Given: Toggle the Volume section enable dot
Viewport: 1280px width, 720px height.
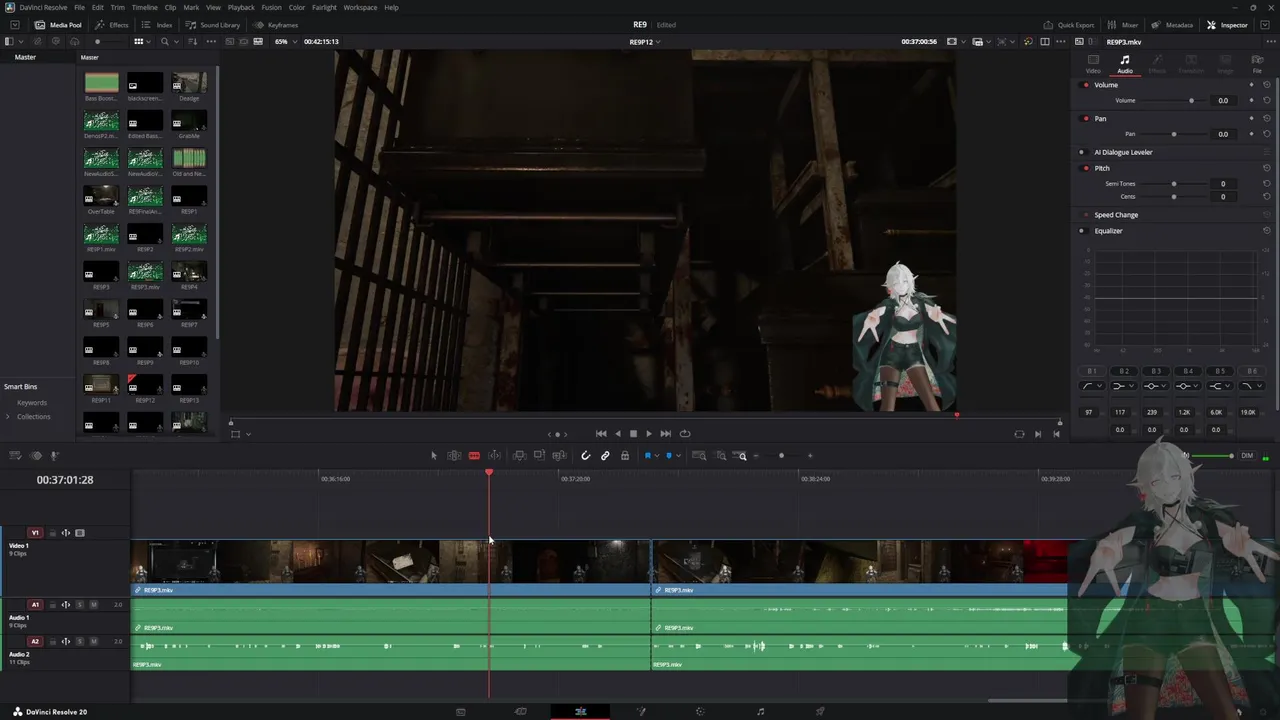Looking at the screenshot, I should click(1086, 85).
